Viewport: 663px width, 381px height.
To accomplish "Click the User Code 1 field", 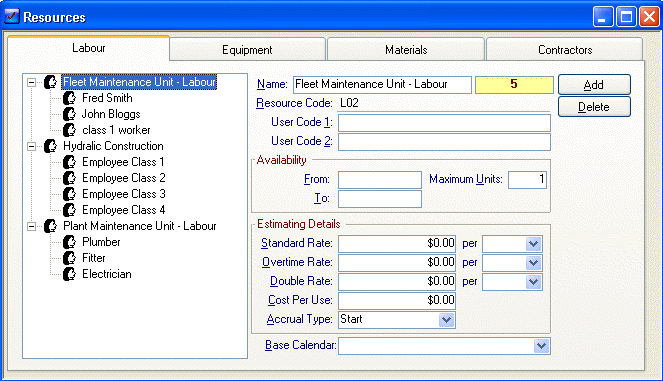I will coord(444,123).
